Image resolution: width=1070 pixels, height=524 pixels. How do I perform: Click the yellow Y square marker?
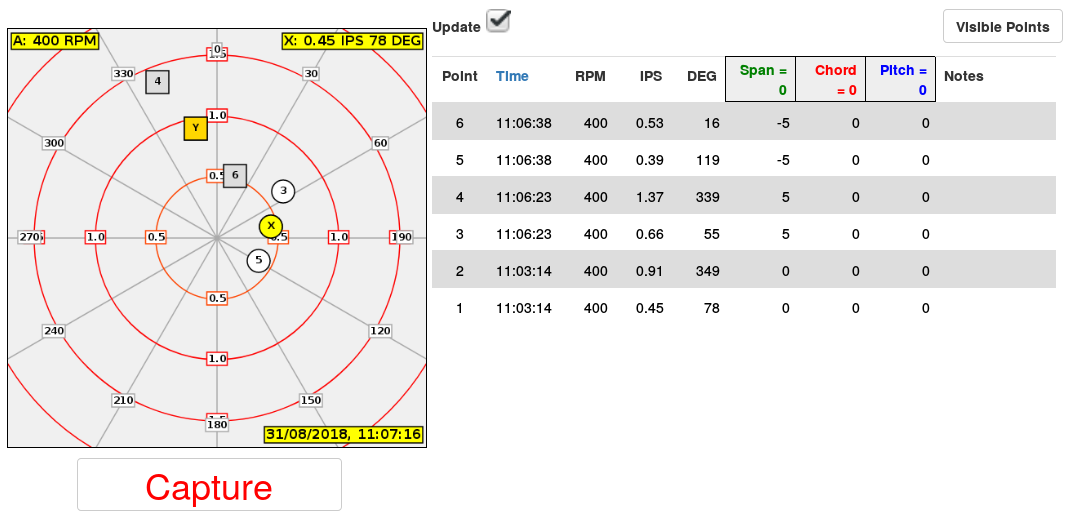[x=196, y=128]
